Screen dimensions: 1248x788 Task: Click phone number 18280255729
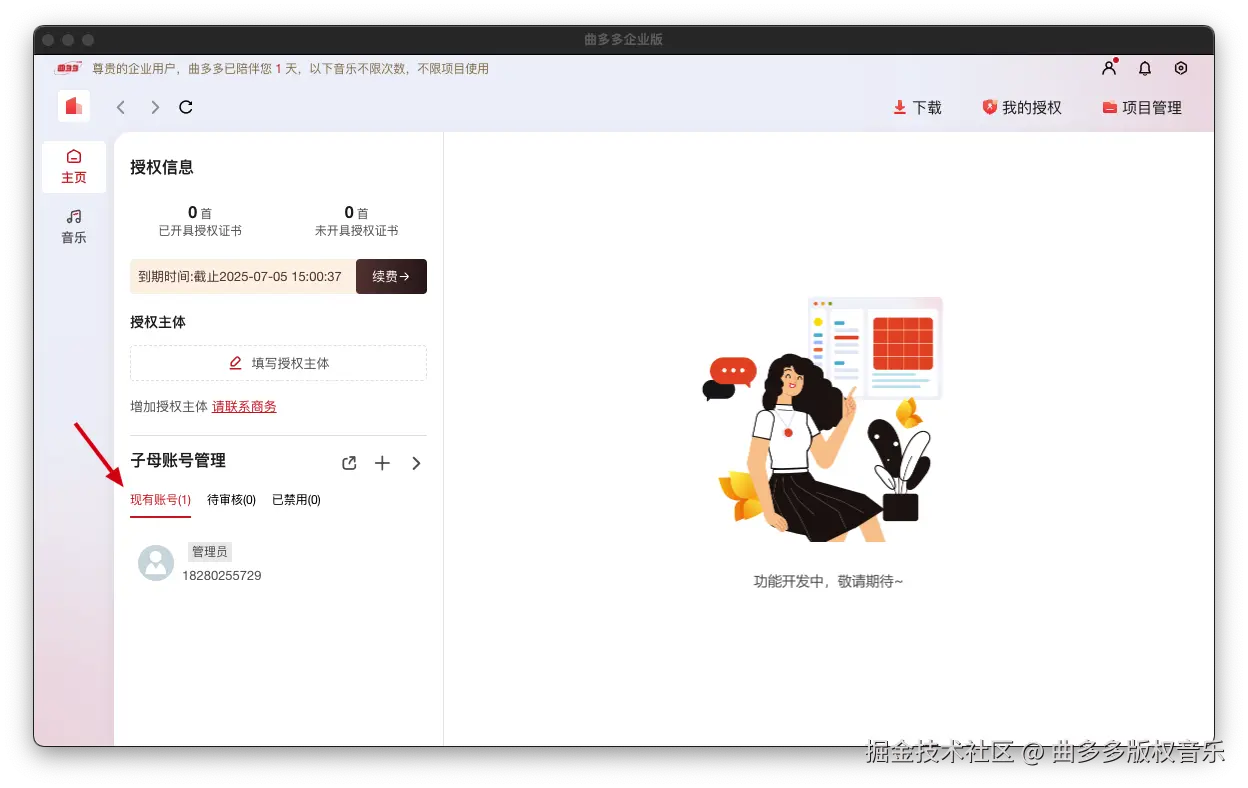(x=221, y=576)
